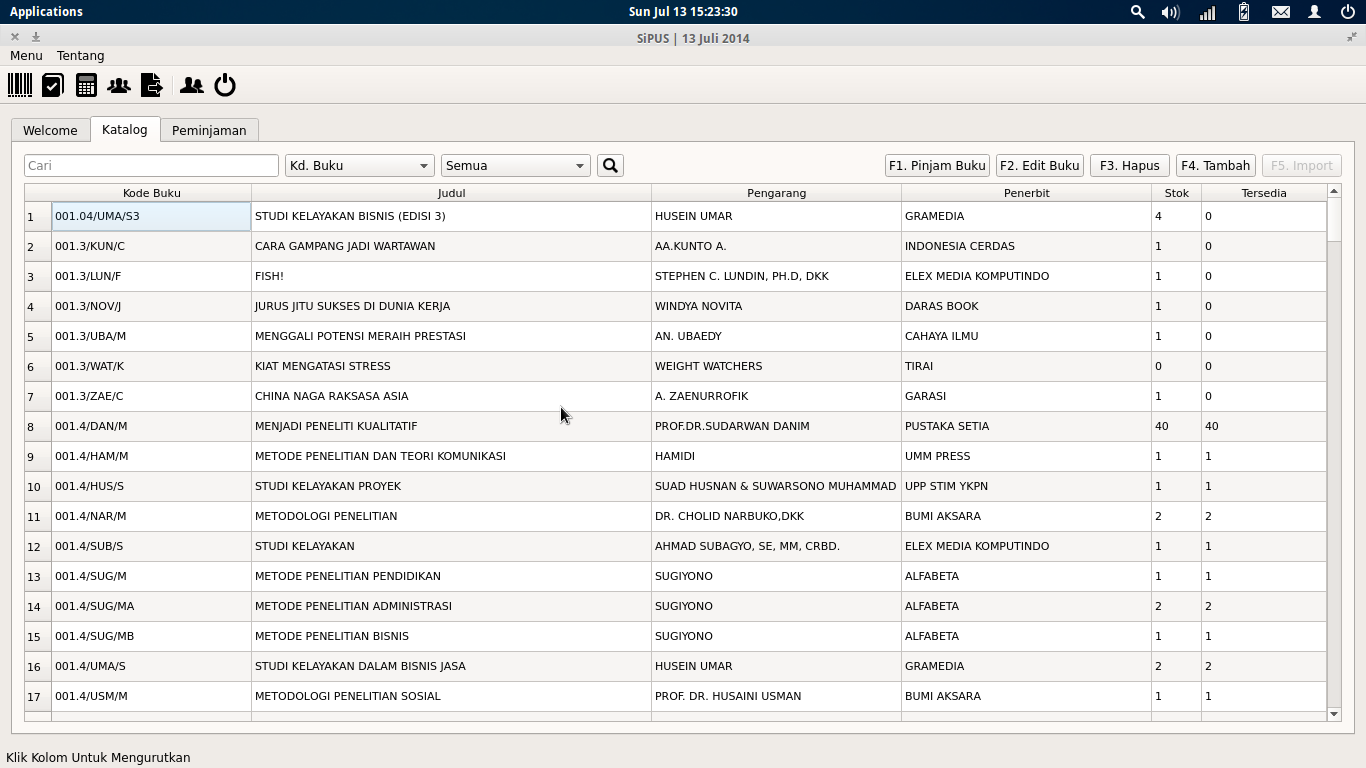This screenshot has width=1366, height=768.
Task: Select publisher UMM PRESS
Action: coord(1027,456)
